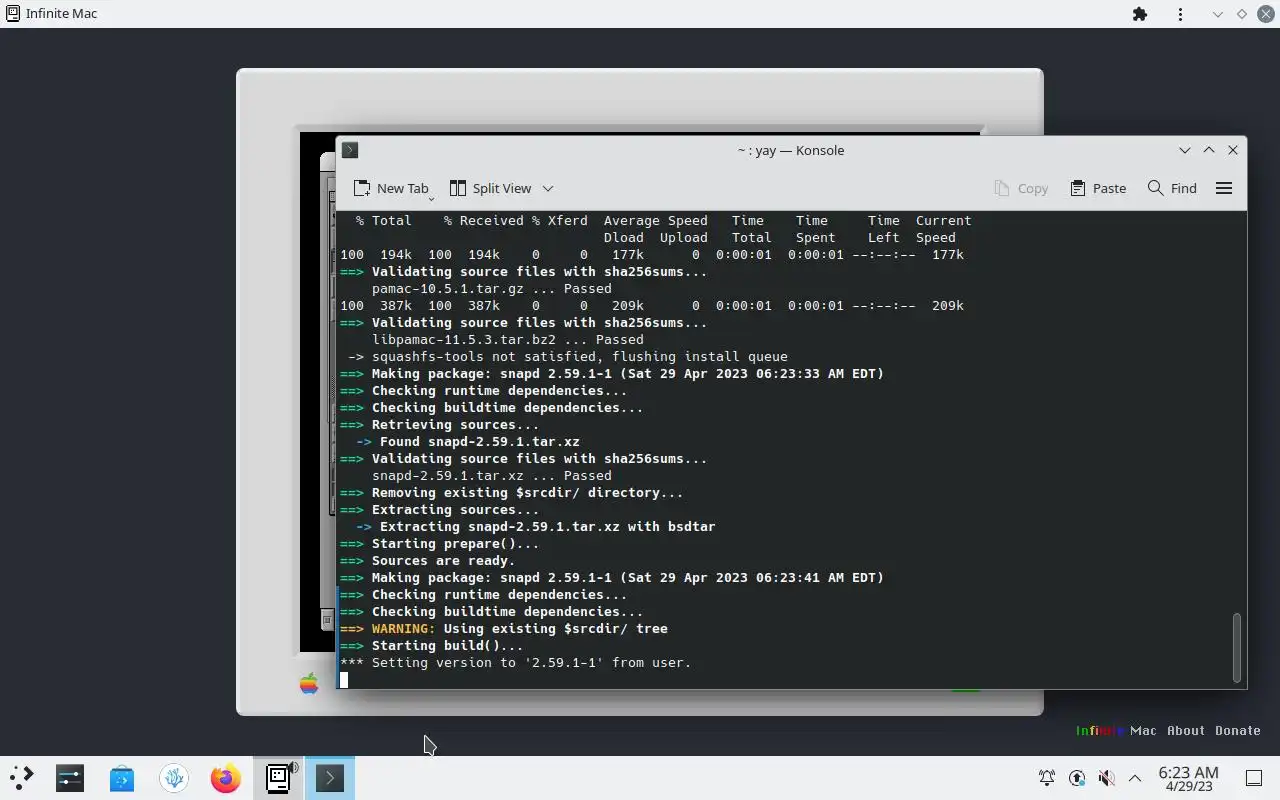Open the coral-icon application in the taskbar

point(174,777)
